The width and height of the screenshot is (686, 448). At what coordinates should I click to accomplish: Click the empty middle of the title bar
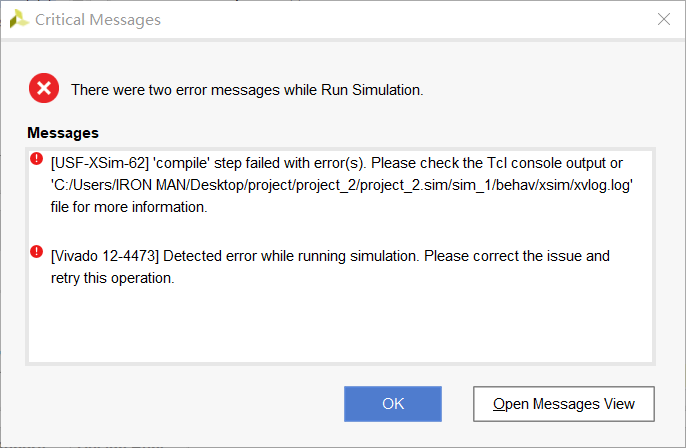coord(400,20)
